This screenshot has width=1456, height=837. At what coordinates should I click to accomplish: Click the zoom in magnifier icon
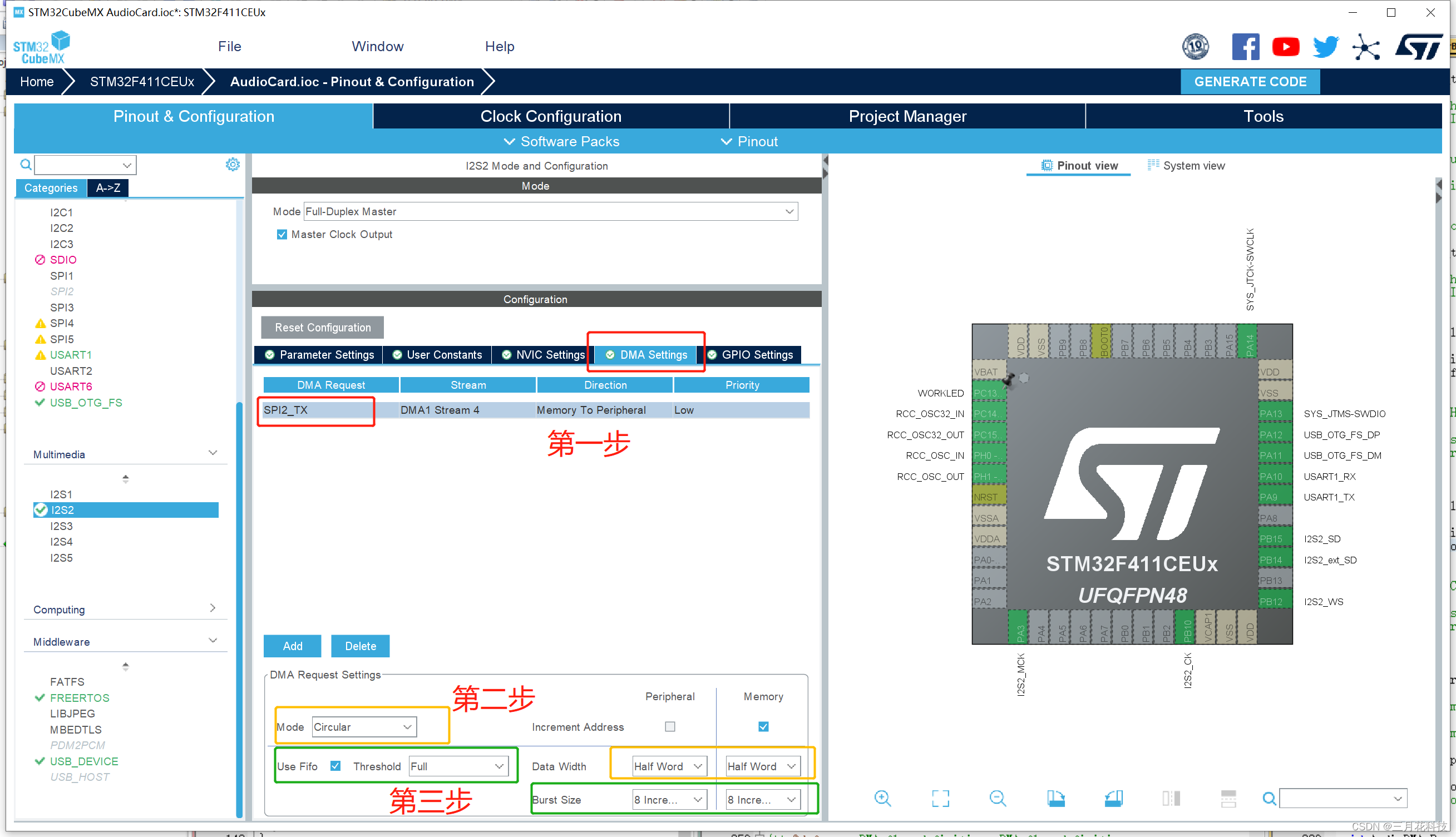[x=882, y=798]
